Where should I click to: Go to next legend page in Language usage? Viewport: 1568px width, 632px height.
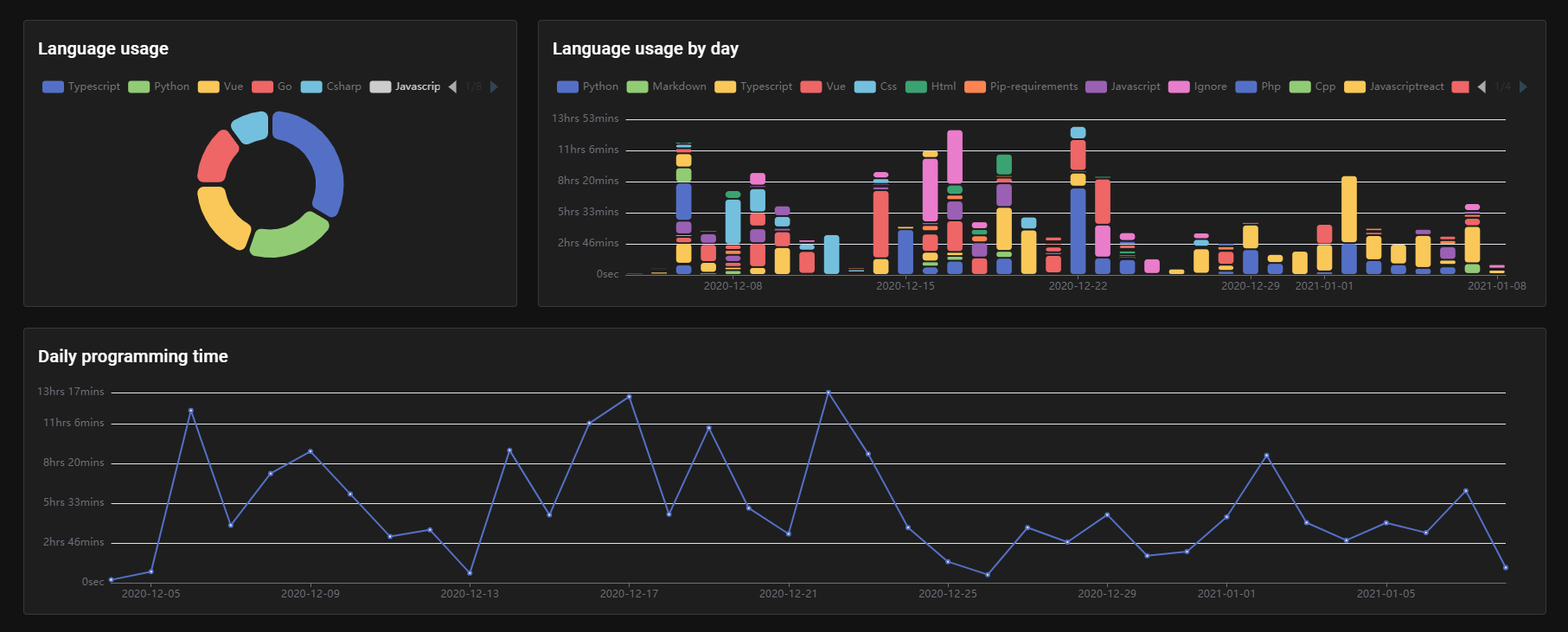[x=494, y=86]
